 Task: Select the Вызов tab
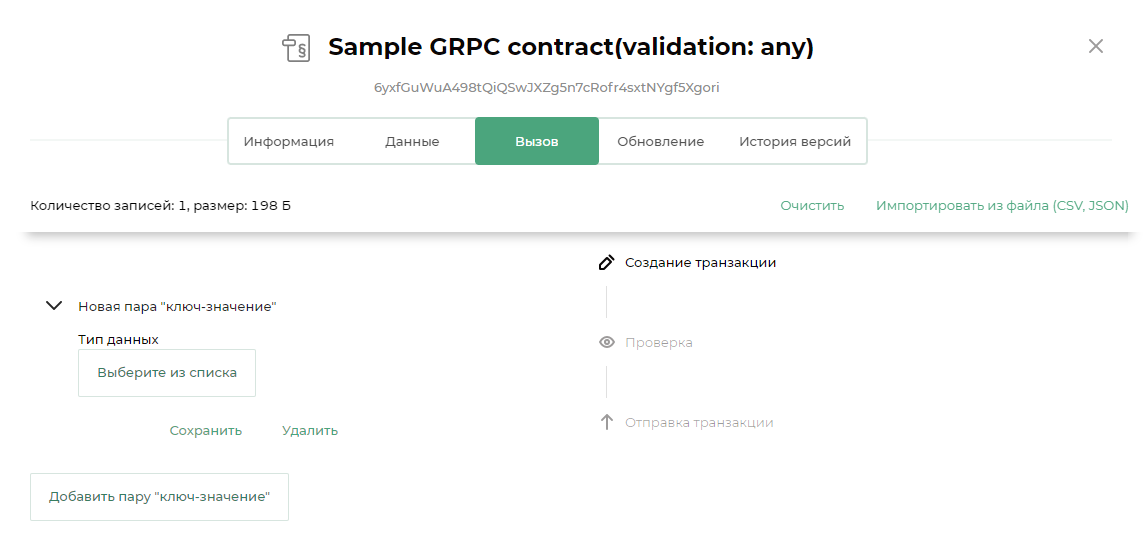click(537, 142)
